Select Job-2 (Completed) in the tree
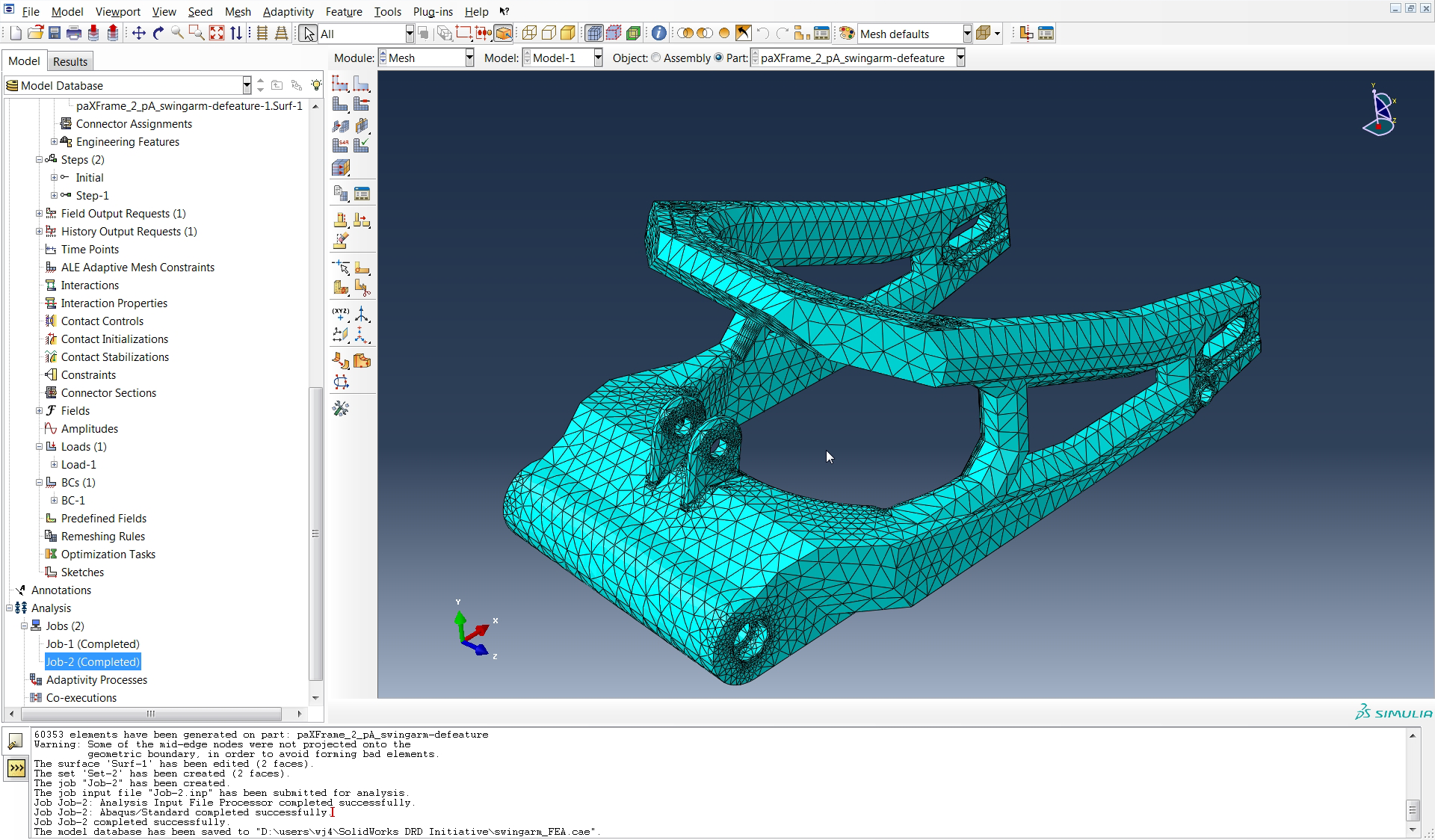 [93, 661]
